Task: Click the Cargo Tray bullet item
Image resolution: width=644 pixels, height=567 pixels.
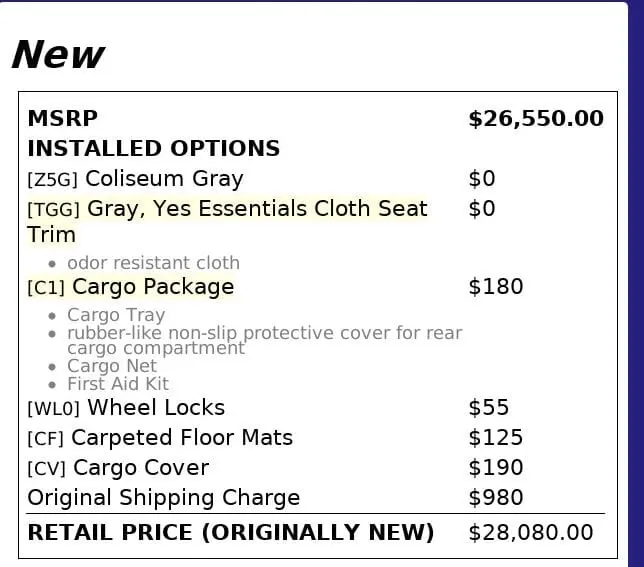Action: (x=116, y=315)
